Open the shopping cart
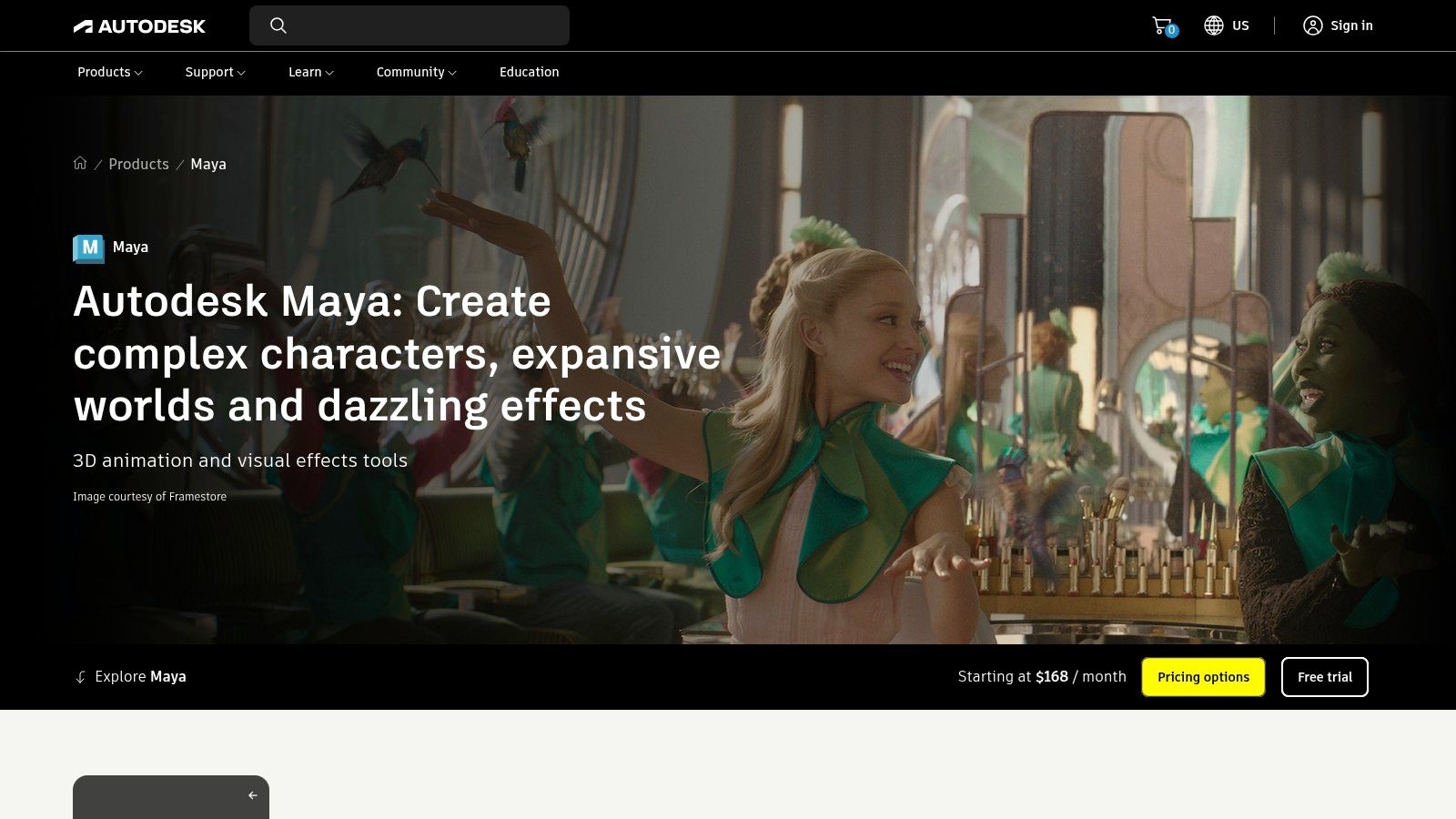Viewport: 1456px width, 819px height. click(x=1164, y=26)
